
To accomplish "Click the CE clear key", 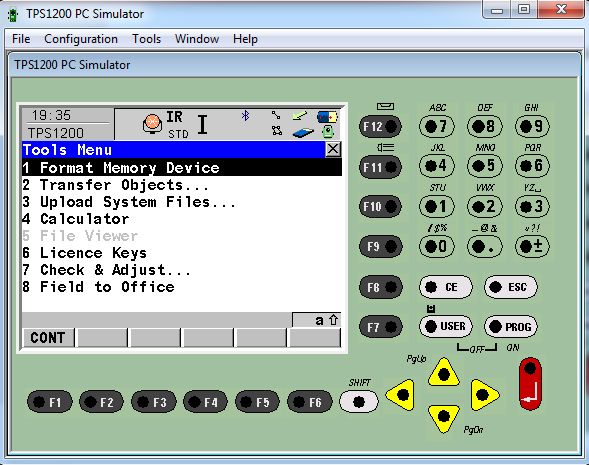I will [446, 287].
